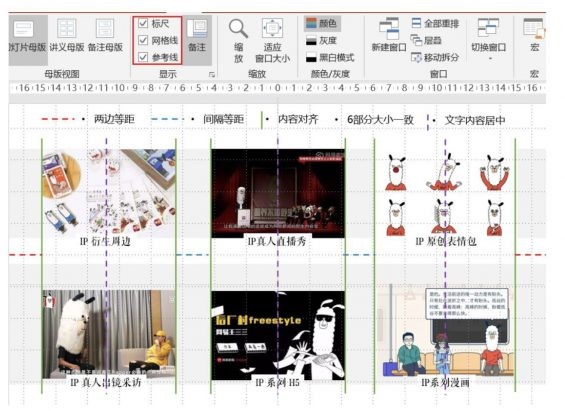Open the 切换窗口 switch windows dropdown

[x=489, y=39]
